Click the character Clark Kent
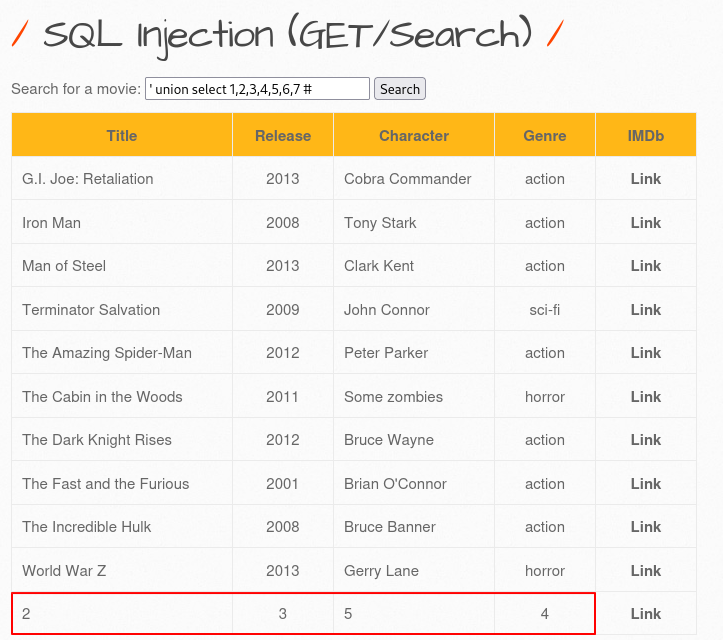 tap(379, 266)
